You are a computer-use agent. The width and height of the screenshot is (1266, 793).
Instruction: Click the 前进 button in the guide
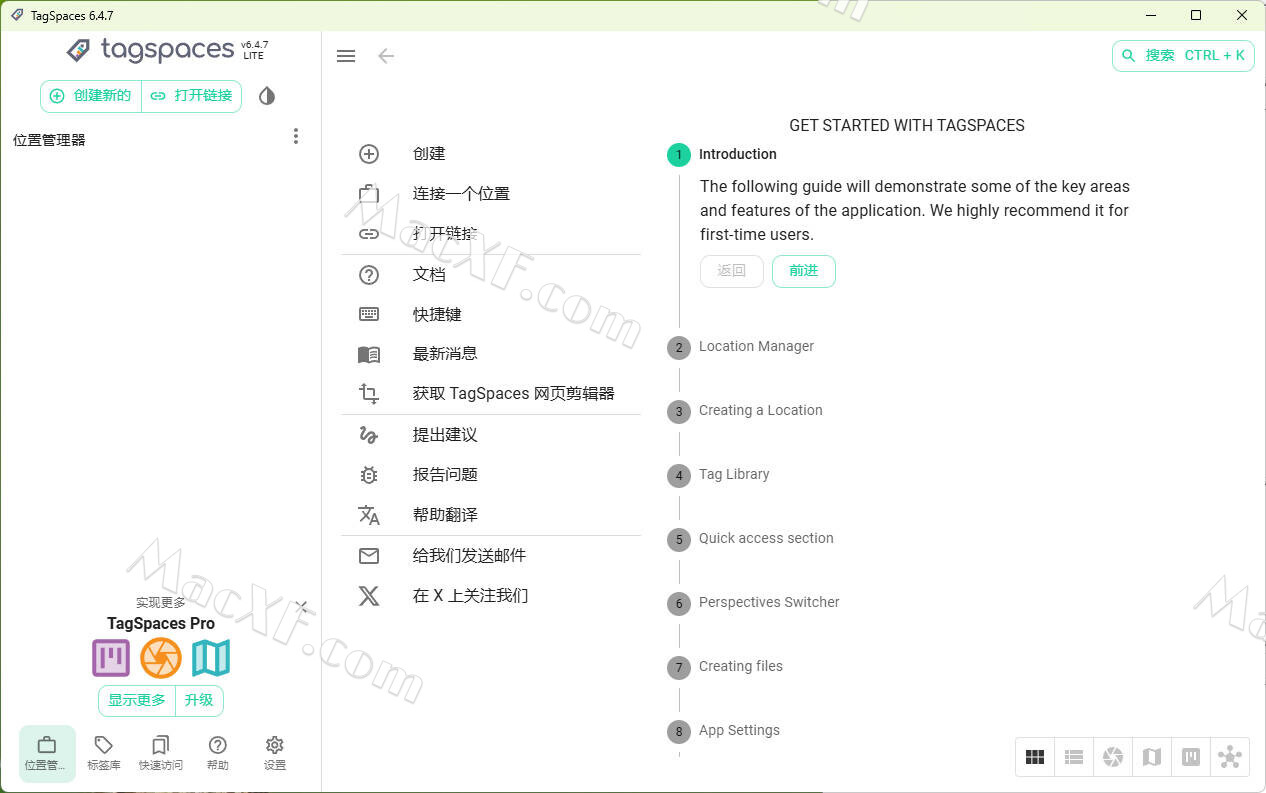pyautogui.click(x=804, y=271)
